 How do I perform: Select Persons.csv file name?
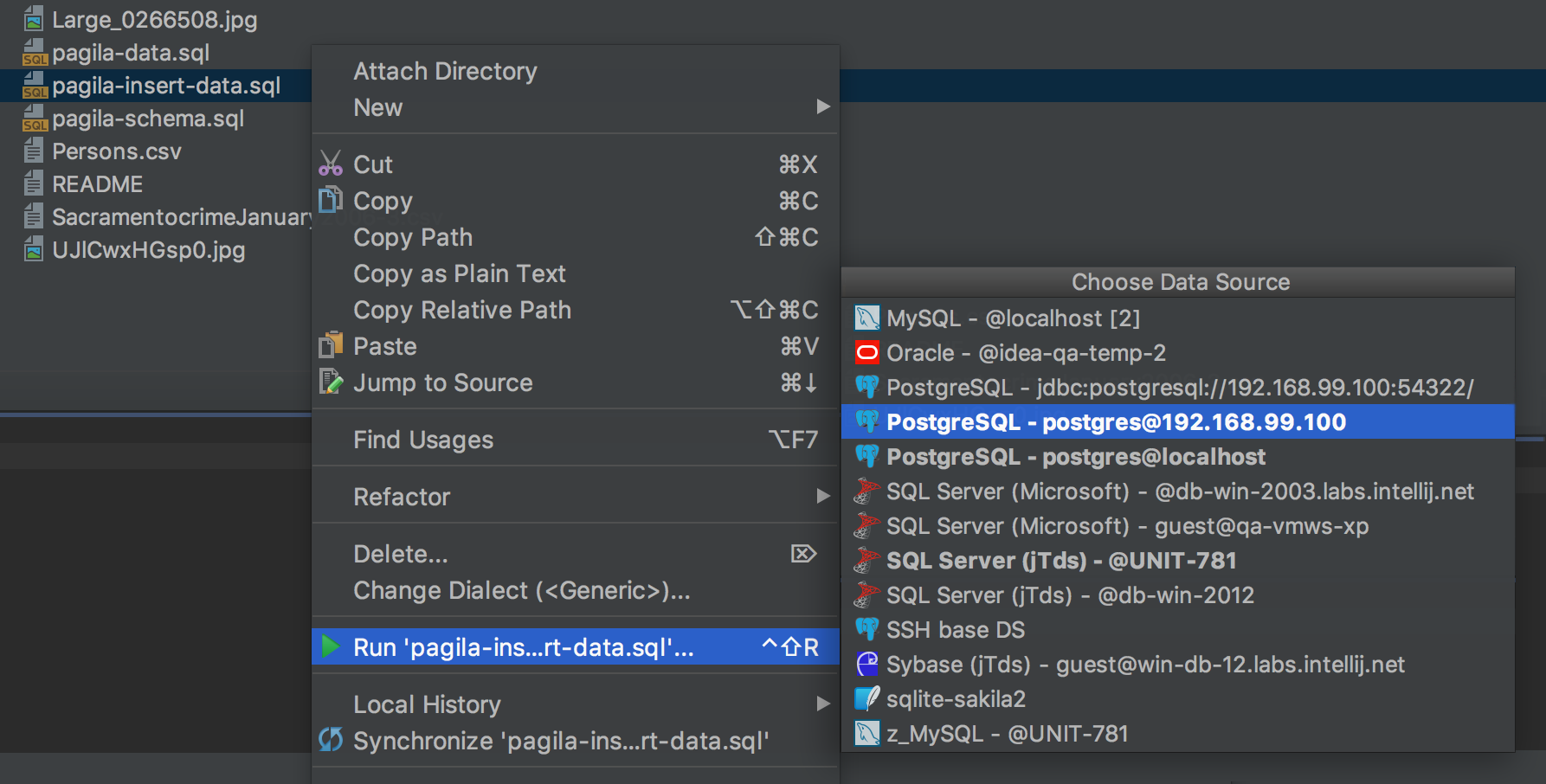(117, 151)
